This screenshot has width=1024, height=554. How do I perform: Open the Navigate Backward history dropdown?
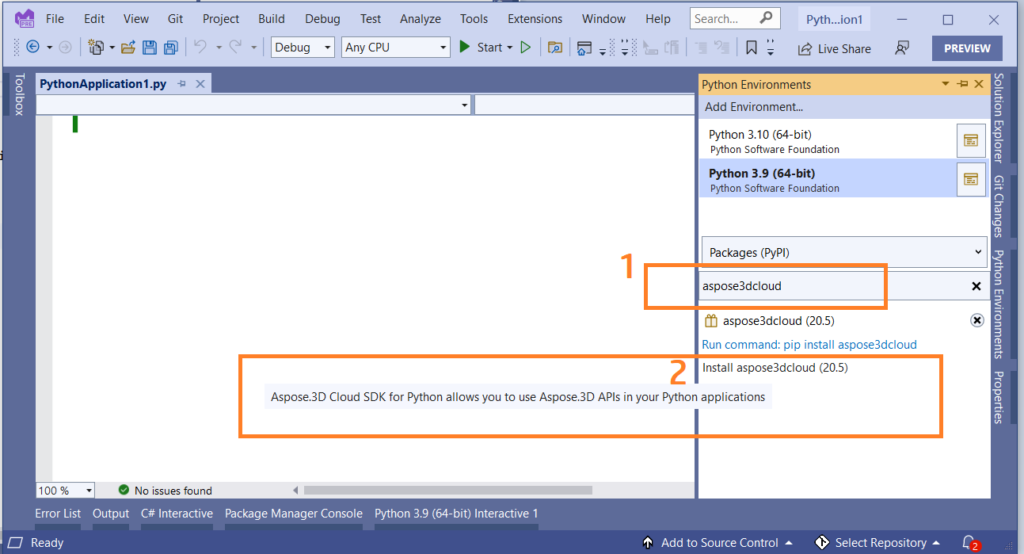pyautogui.click(x=49, y=48)
